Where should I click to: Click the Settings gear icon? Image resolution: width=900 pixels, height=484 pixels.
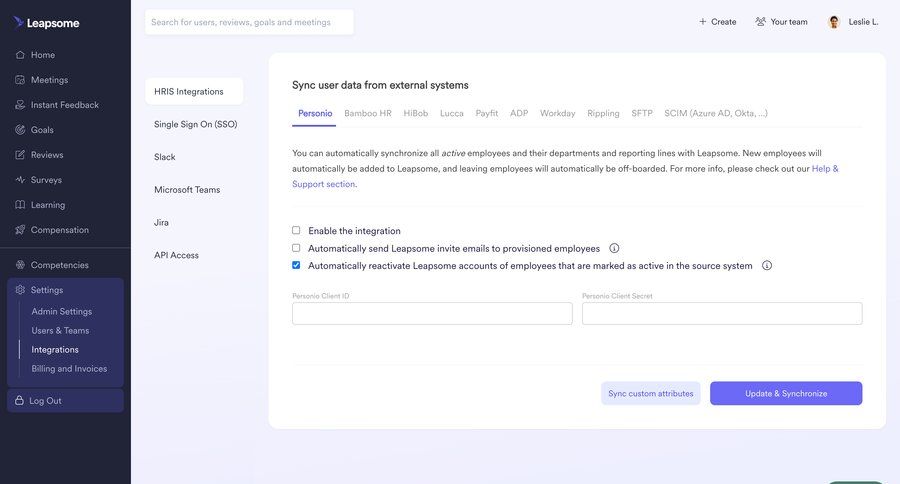(20, 290)
